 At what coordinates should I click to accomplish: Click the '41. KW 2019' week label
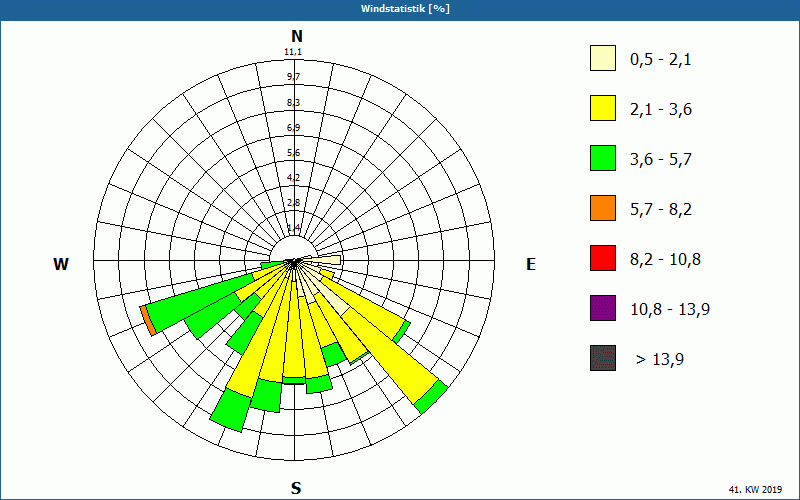click(755, 490)
